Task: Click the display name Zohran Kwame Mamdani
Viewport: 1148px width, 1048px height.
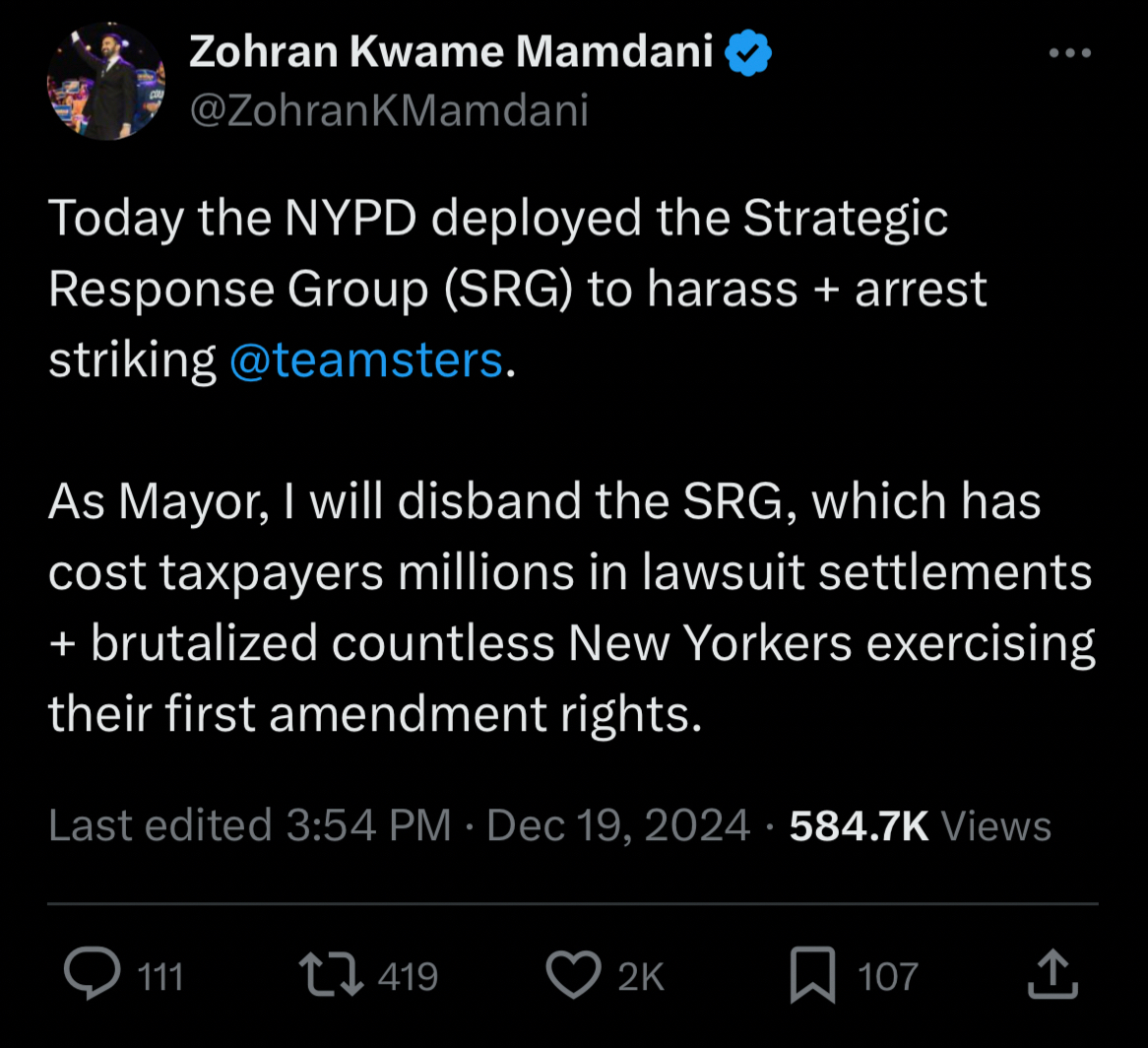Action: click(451, 51)
